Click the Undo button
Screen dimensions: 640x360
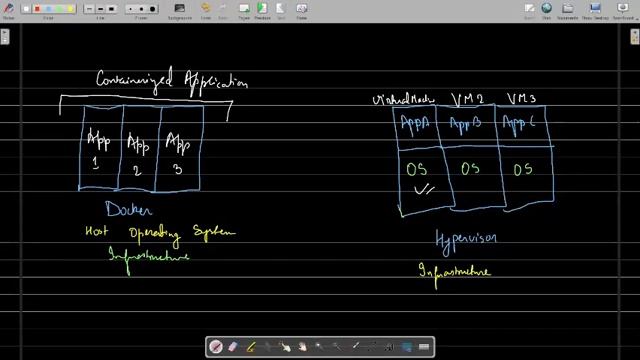point(206,11)
